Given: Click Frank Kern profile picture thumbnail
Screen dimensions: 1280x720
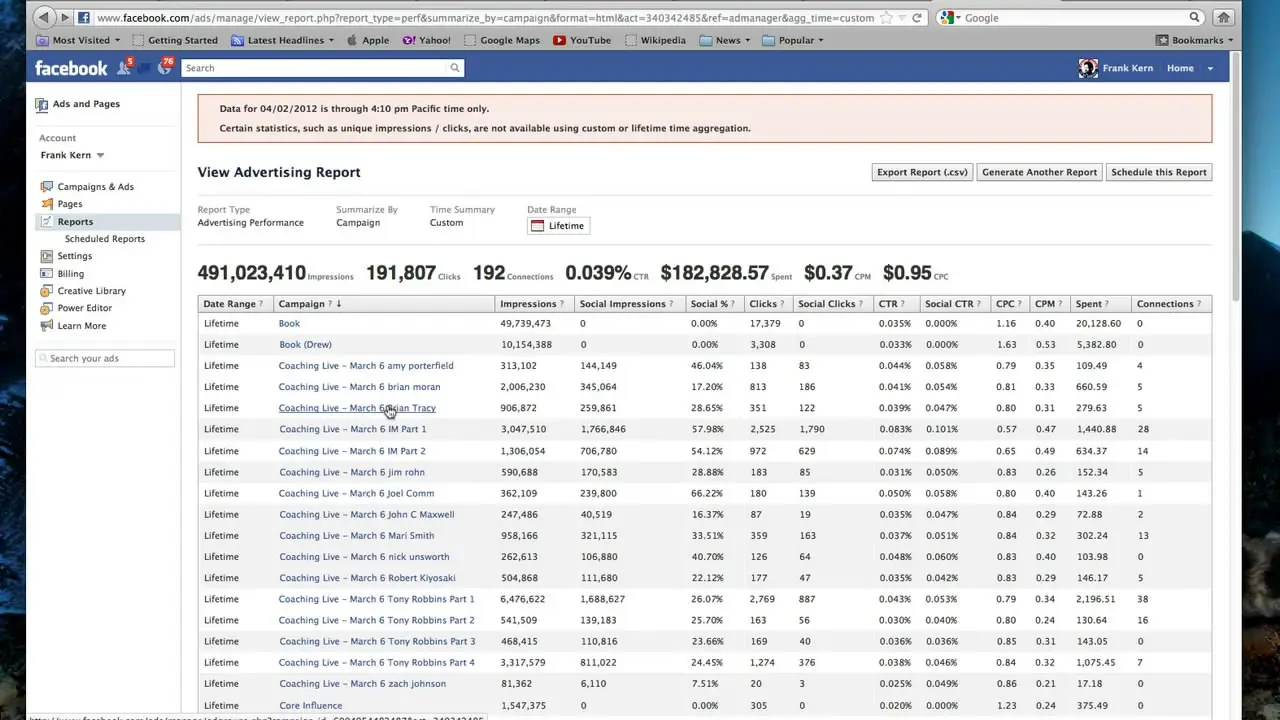Looking at the screenshot, I should [x=1088, y=68].
